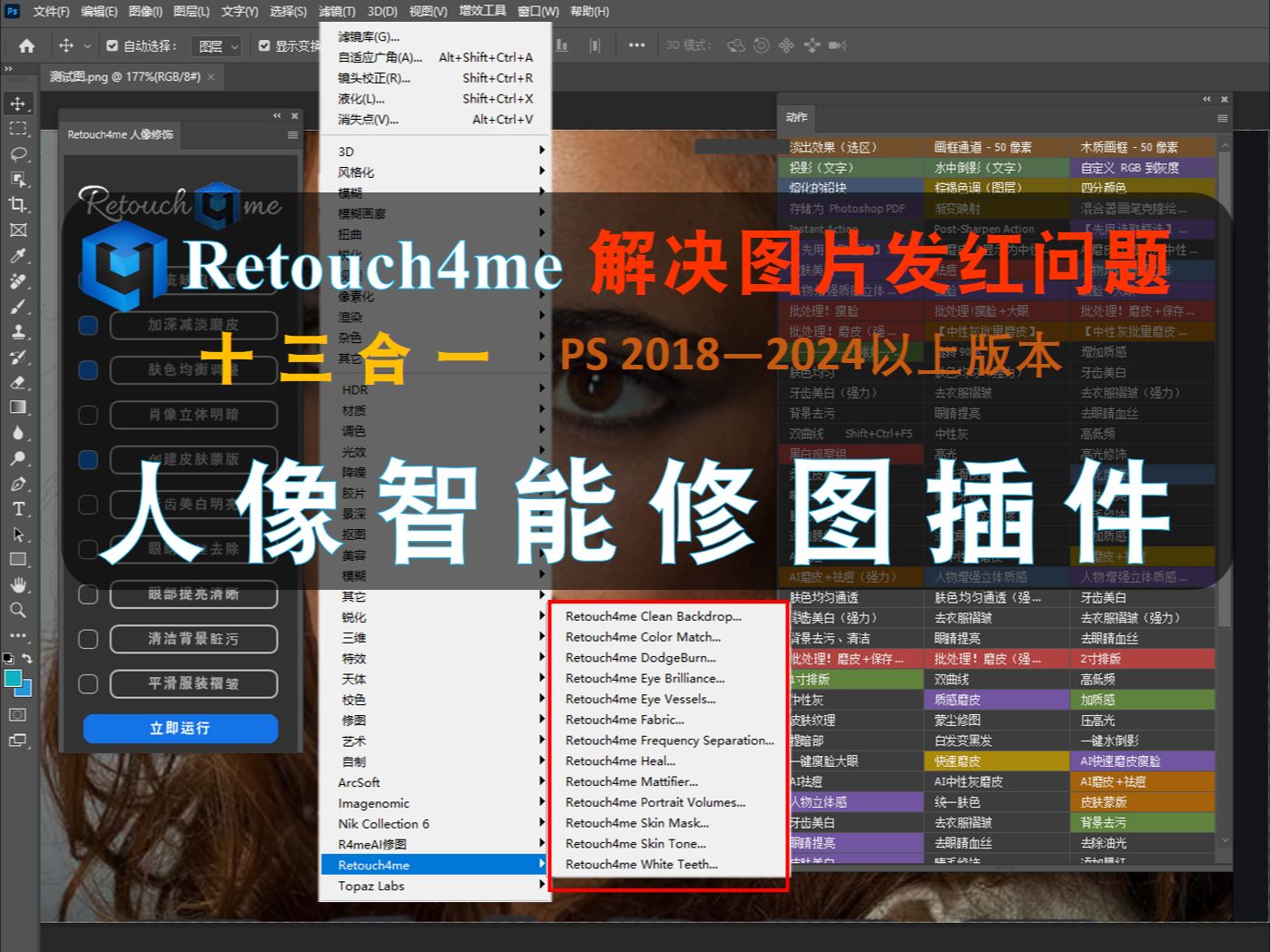The image size is (1270, 952).
Task: Choose Retouch4me Skin Tone... from the submenu
Action: click(669, 843)
